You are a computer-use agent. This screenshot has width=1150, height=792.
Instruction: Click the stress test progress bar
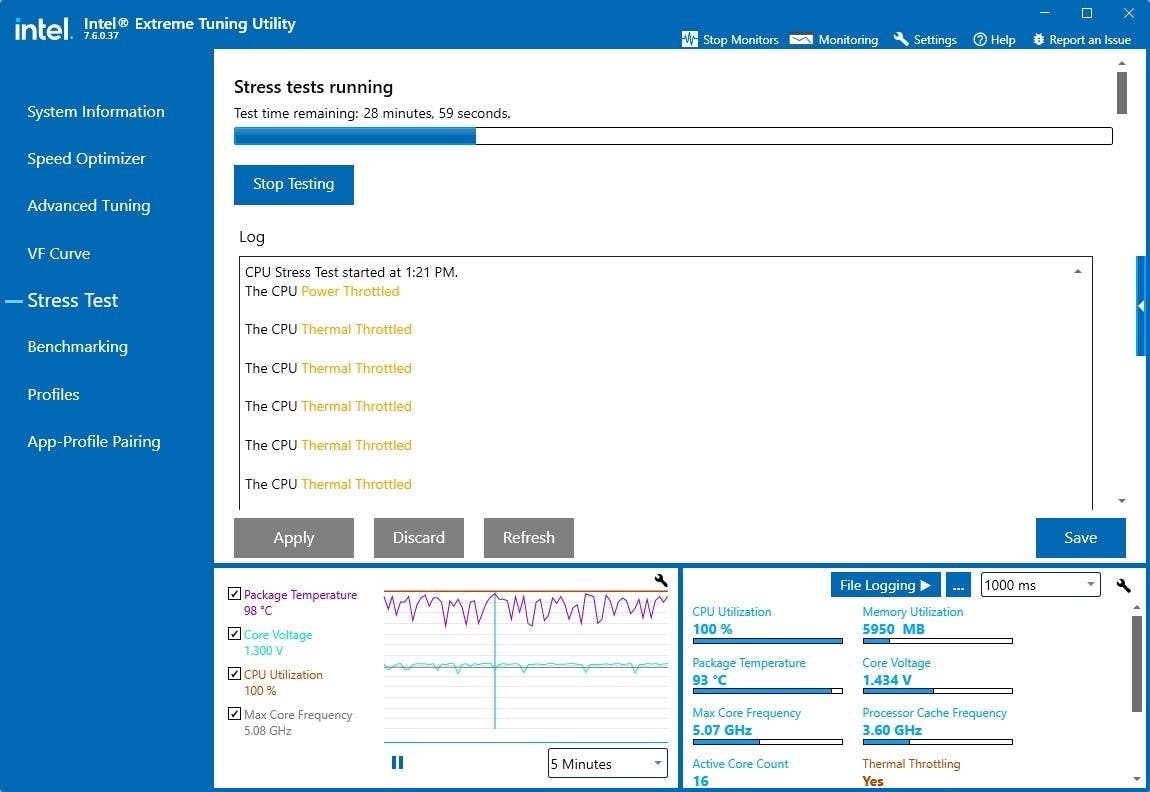pos(673,136)
